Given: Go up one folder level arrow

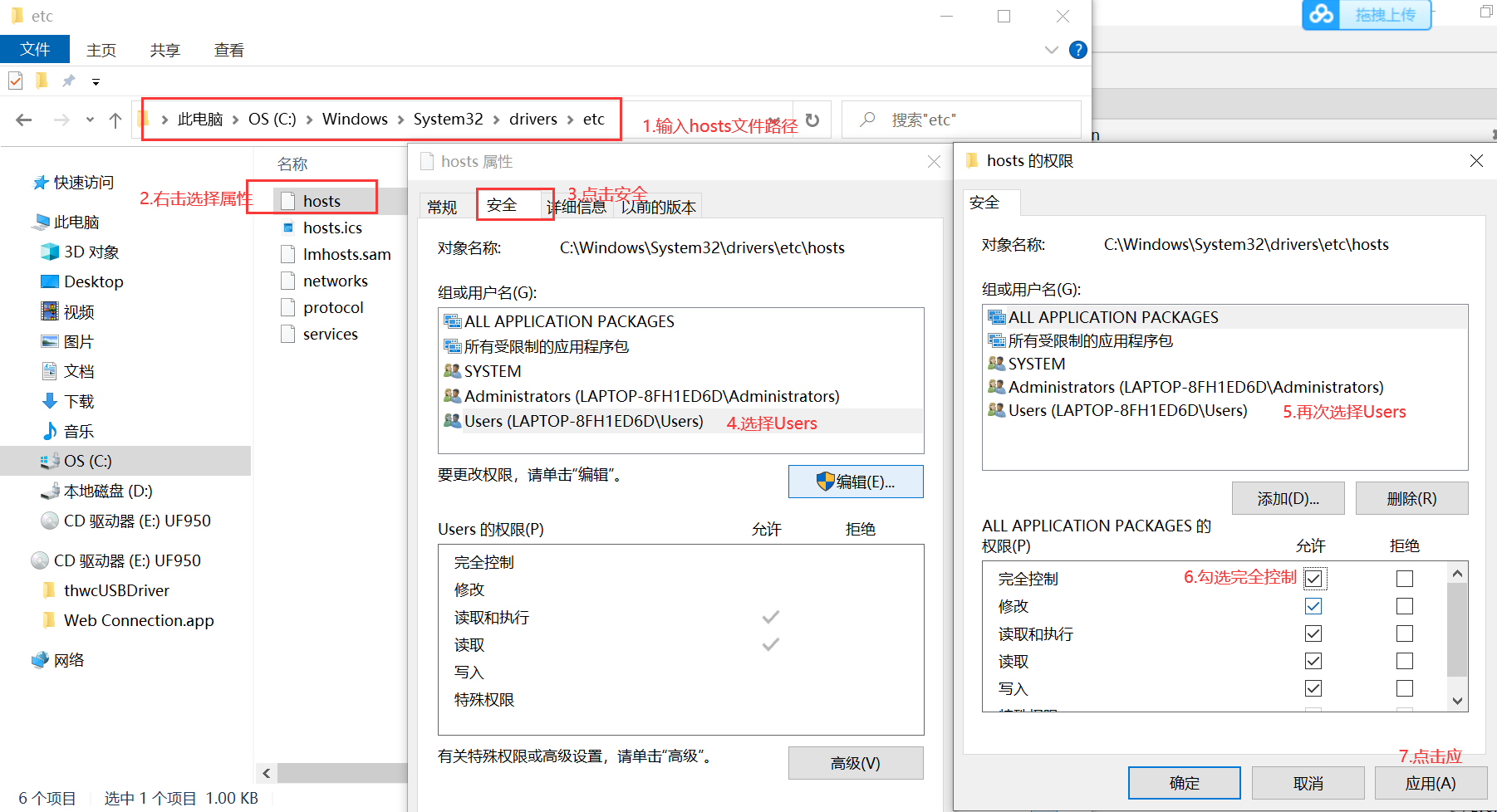Looking at the screenshot, I should coord(115,120).
